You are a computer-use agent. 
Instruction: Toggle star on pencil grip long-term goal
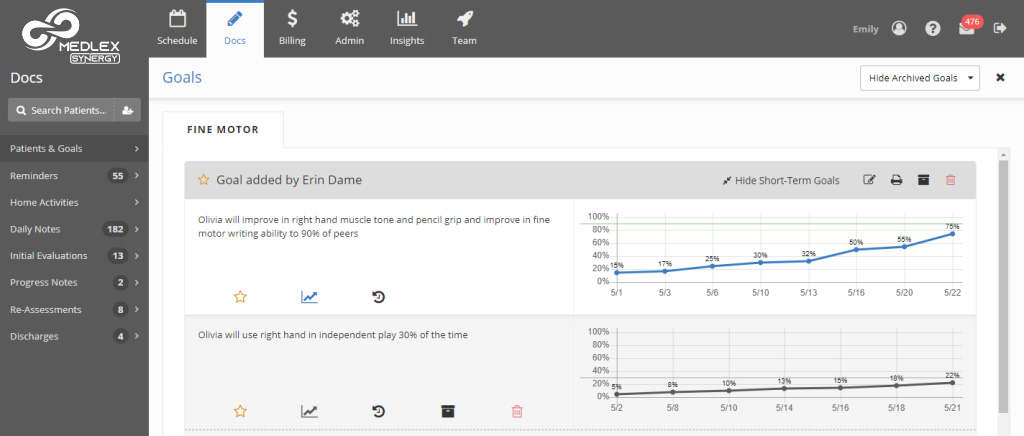tap(240, 297)
